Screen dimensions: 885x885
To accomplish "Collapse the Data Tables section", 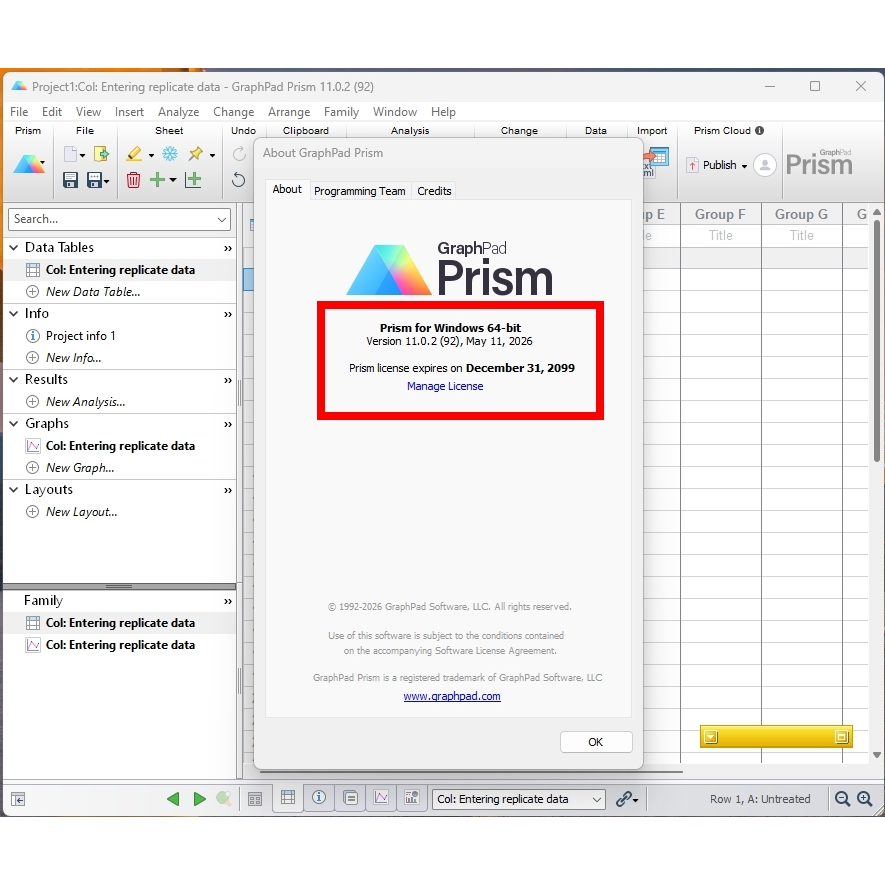I will 14,247.
